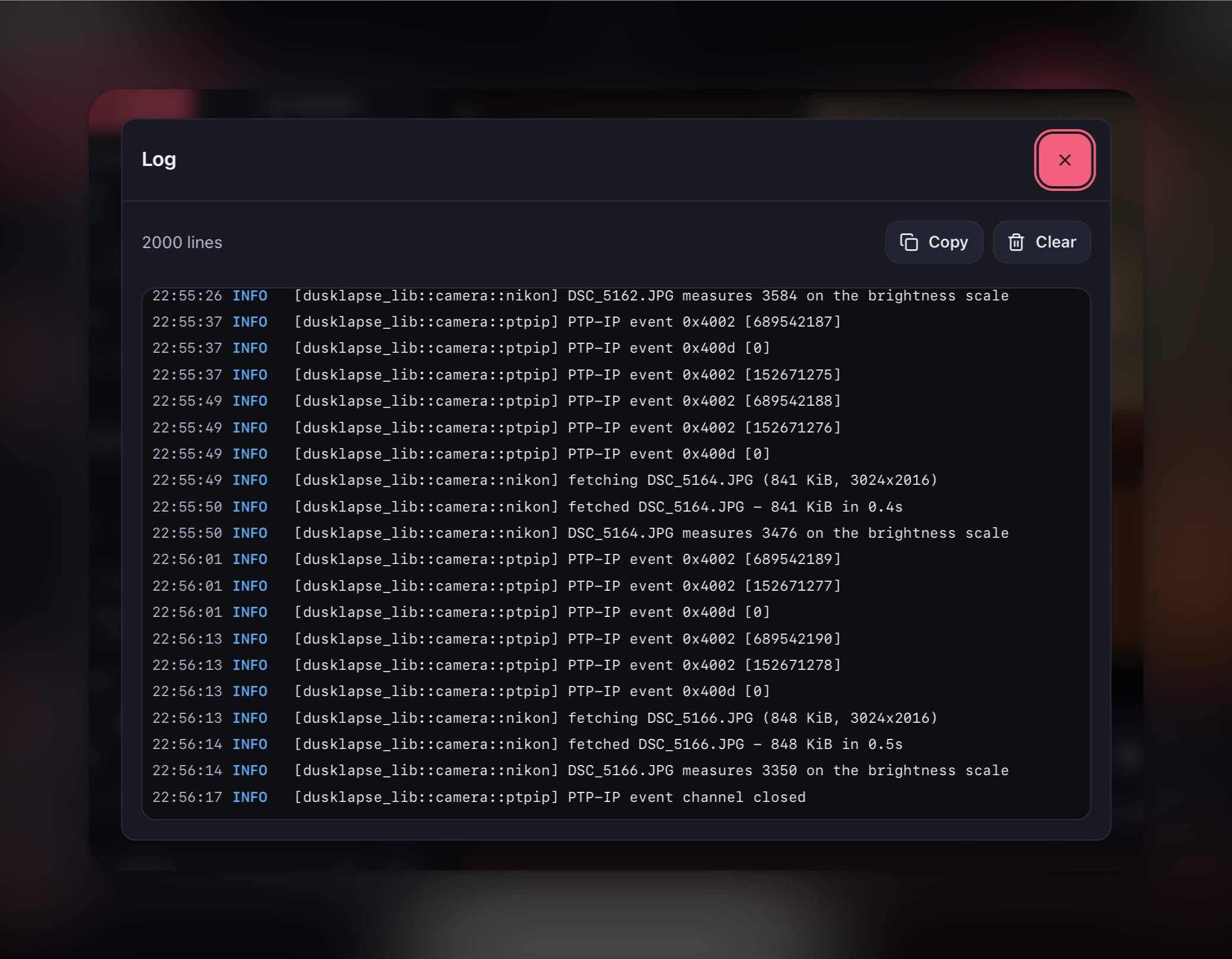Viewport: 1232px width, 959px height.
Task: Click the trash can icon
Action: coord(1016,242)
